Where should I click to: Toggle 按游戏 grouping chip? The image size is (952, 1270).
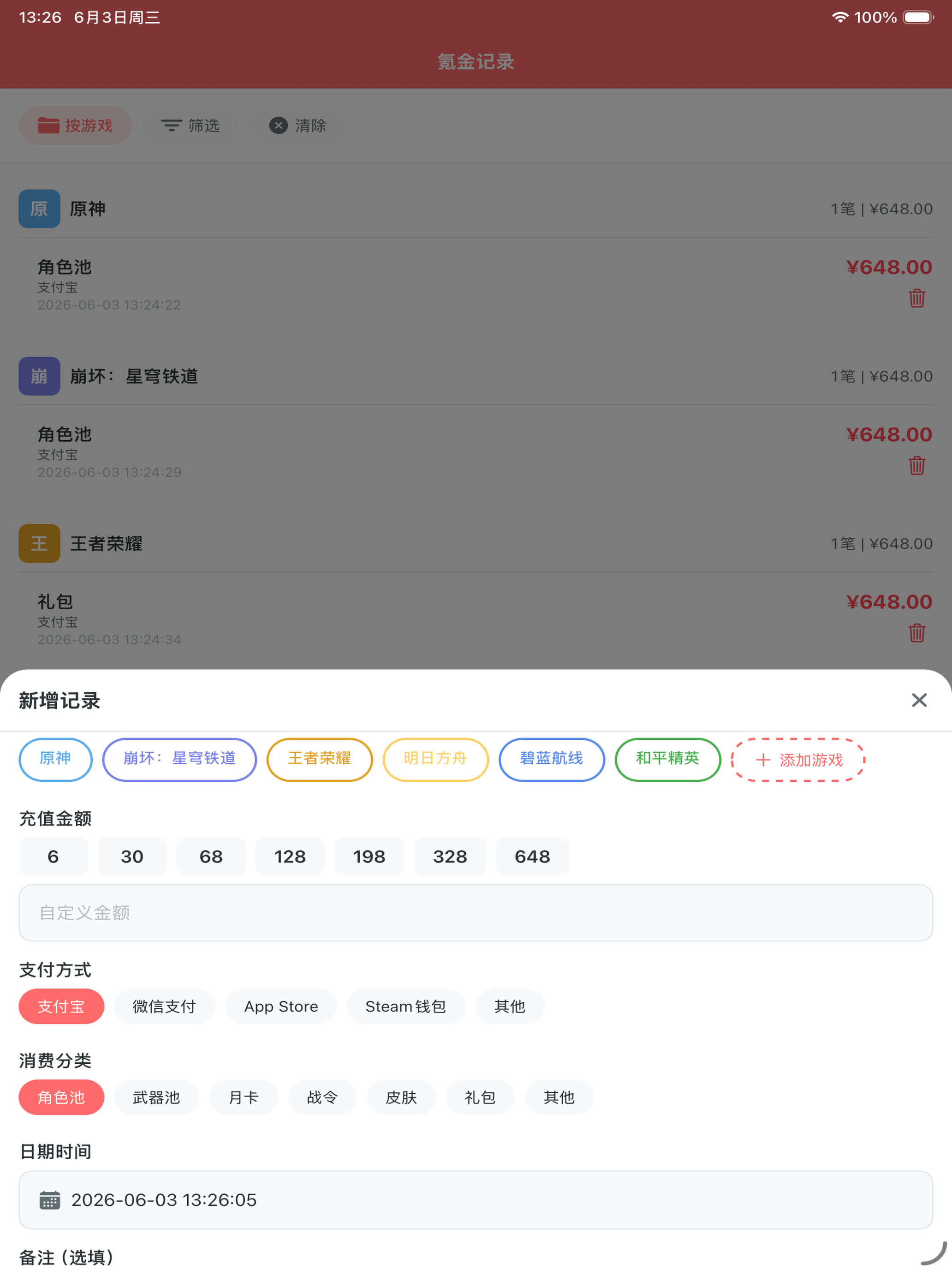[x=75, y=125]
